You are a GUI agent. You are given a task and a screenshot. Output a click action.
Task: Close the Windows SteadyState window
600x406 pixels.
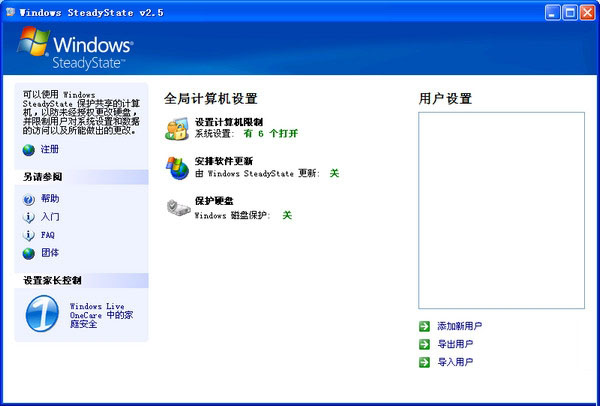(584, 12)
